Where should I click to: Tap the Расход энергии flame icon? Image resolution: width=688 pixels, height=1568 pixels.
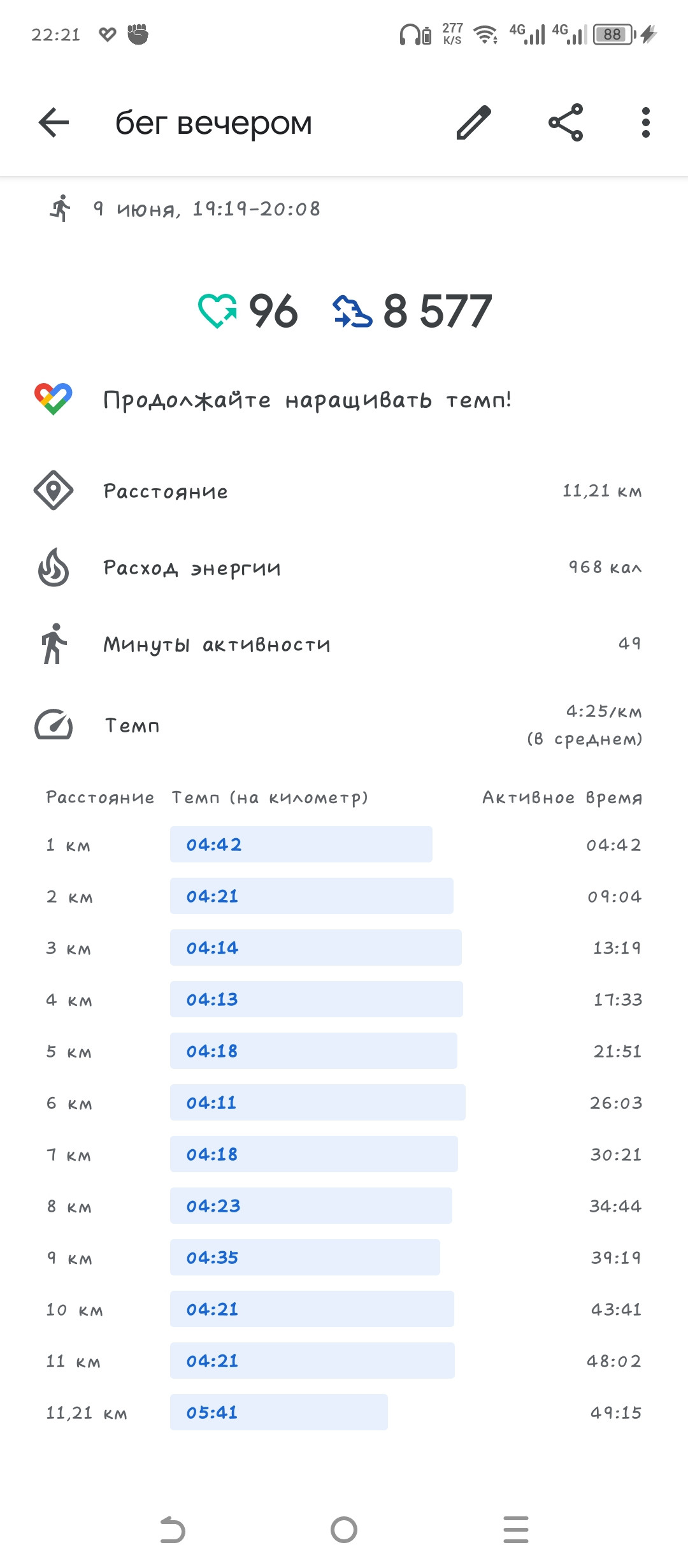(x=54, y=567)
